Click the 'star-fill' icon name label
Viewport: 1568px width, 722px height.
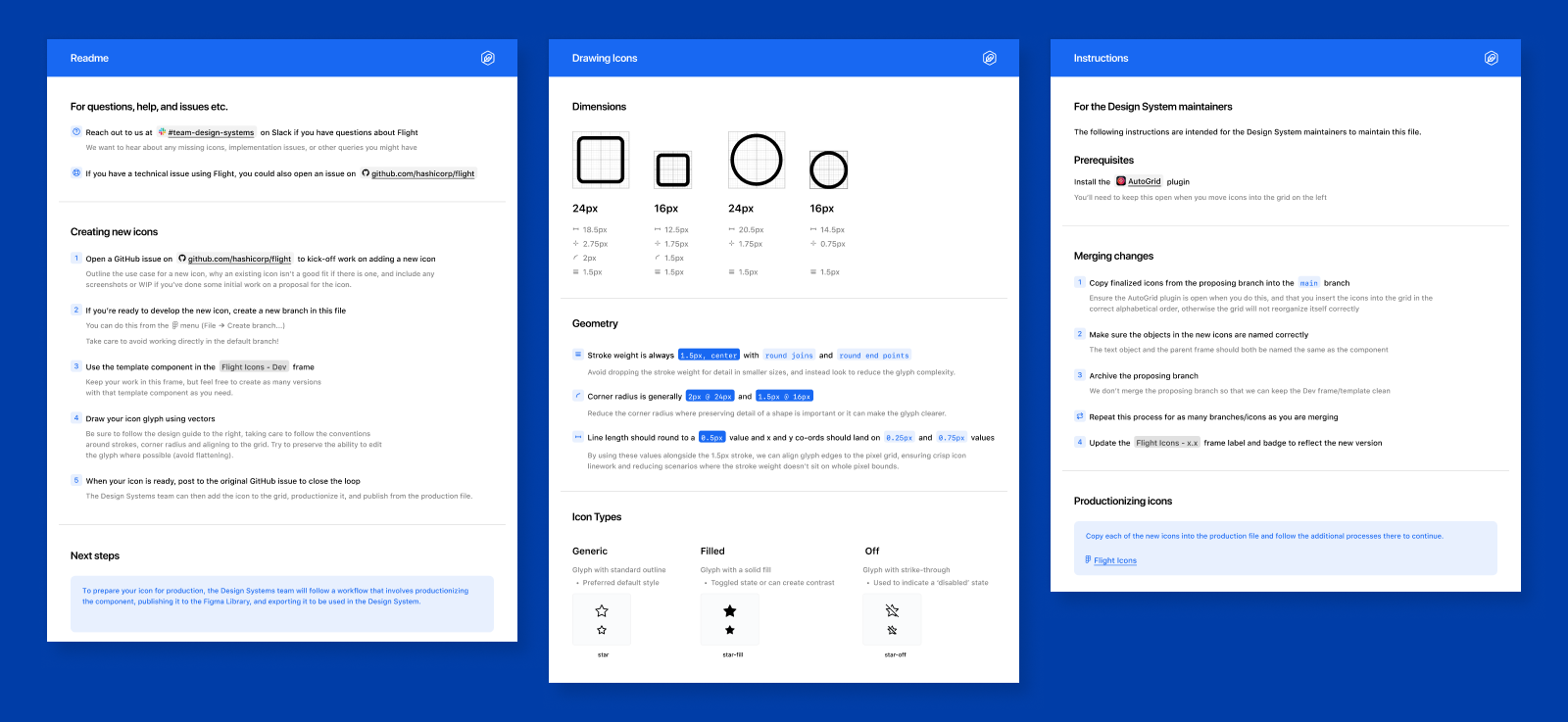pos(733,654)
